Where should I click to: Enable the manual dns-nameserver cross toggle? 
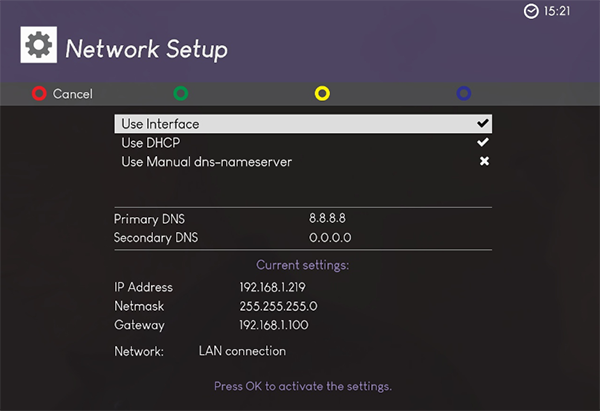(484, 161)
